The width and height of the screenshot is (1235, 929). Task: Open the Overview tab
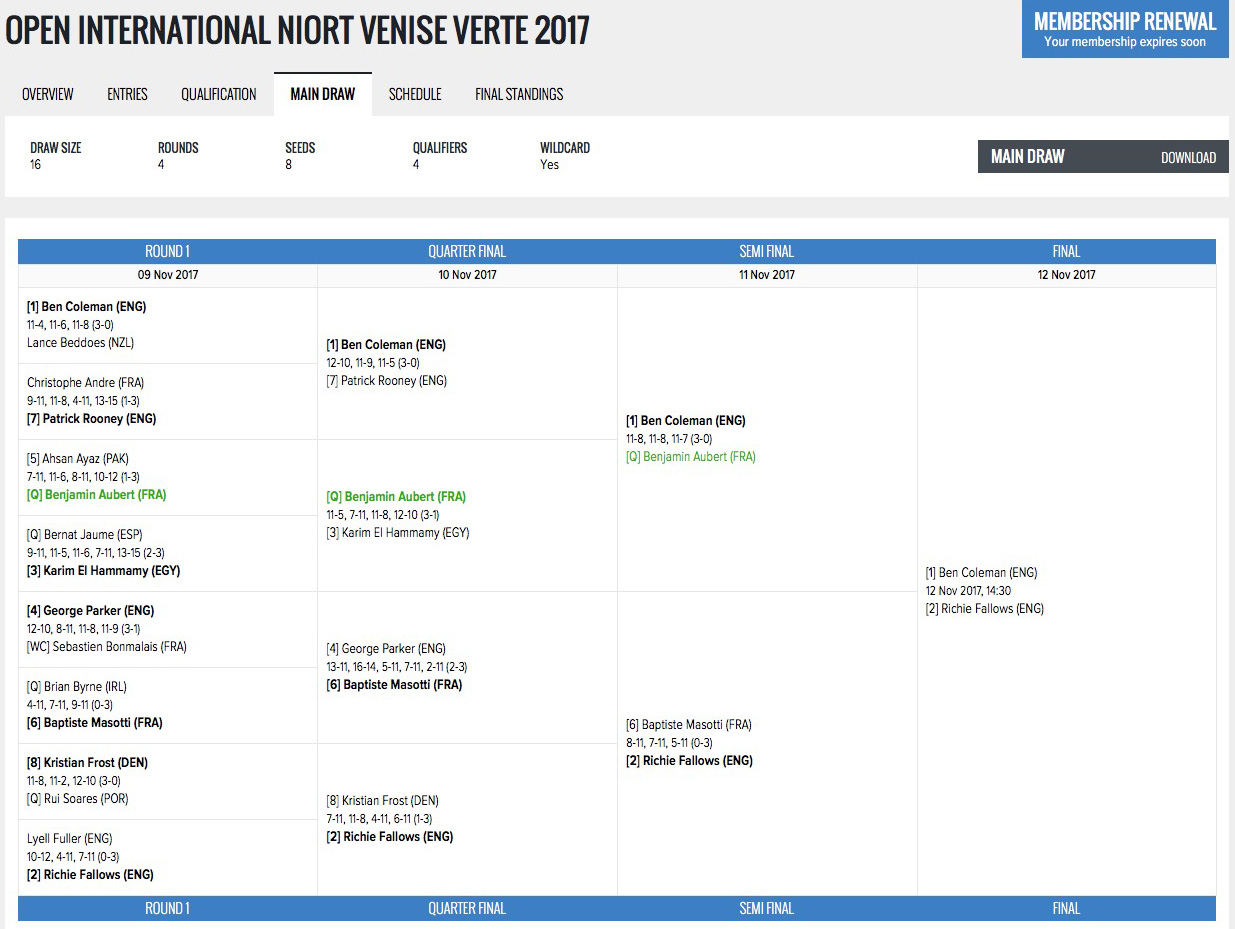click(48, 94)
